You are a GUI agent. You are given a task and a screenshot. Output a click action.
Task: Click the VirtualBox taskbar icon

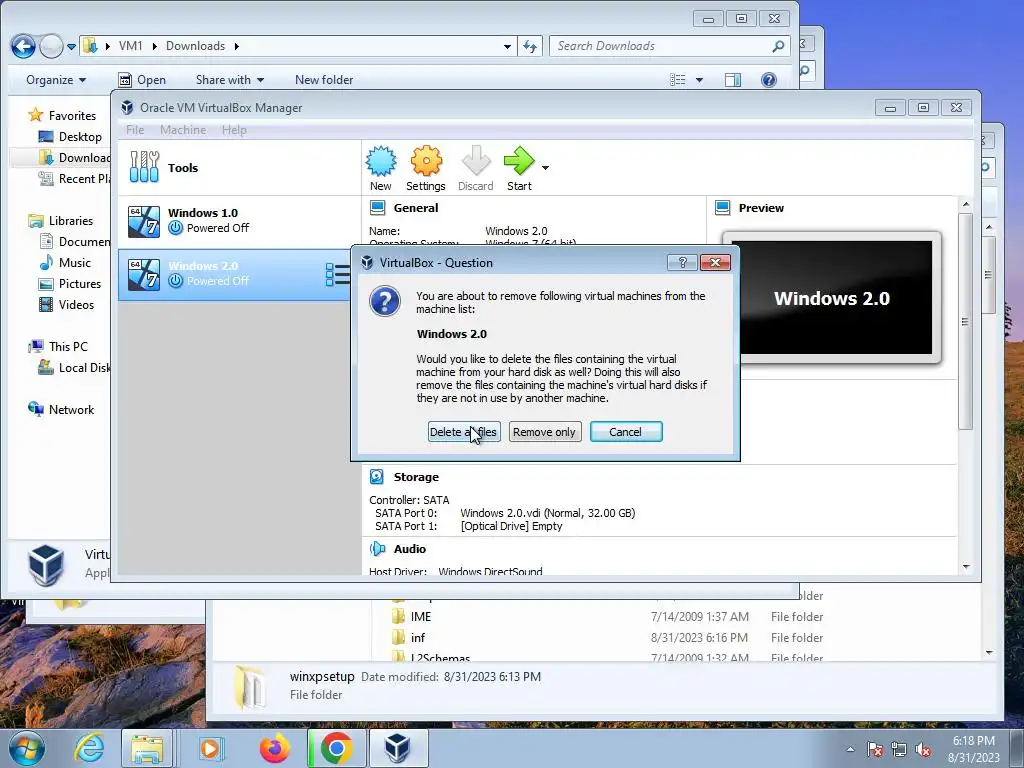(x=397, y=748)
